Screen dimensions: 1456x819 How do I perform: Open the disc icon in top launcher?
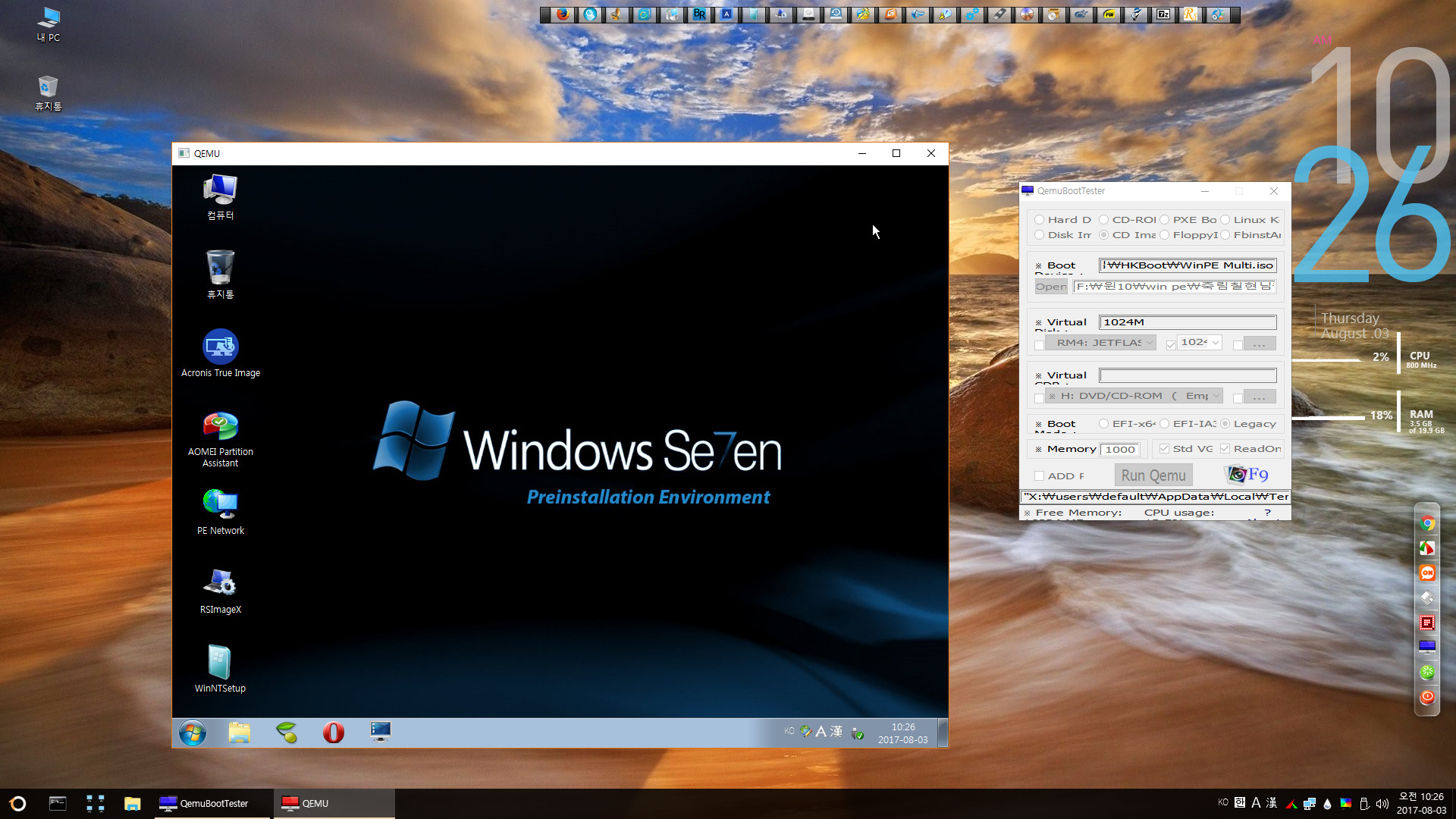click(x=1027, y=14)
